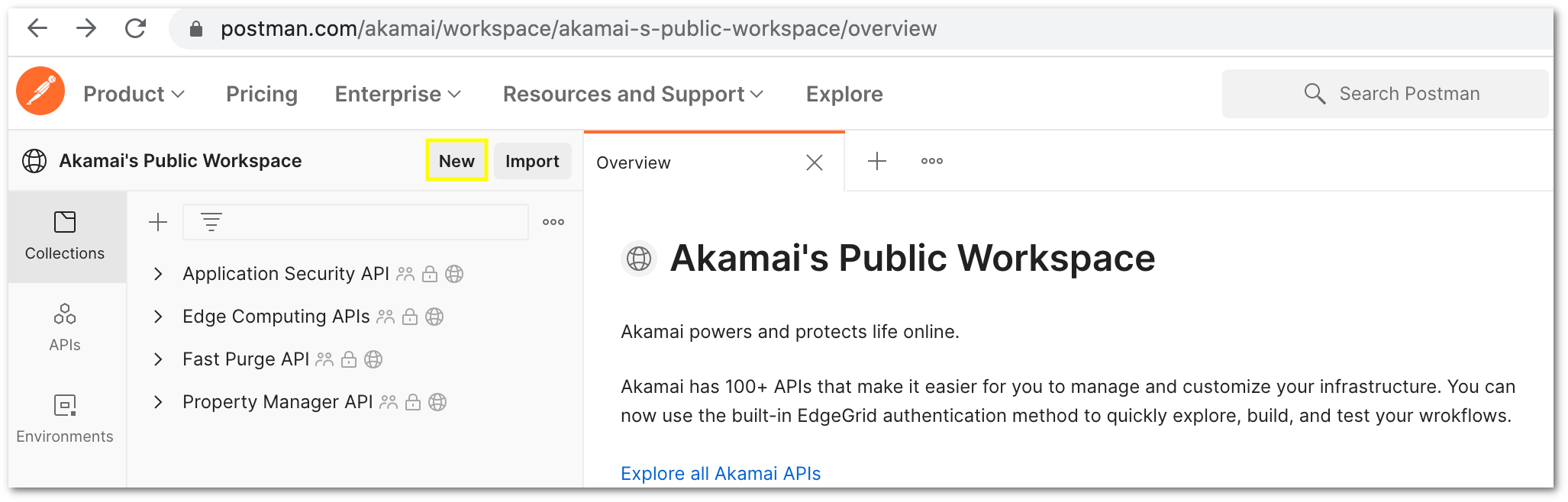Click the plus icon to create collection
Screen dimensions: 1568x502
click(158, 222)
